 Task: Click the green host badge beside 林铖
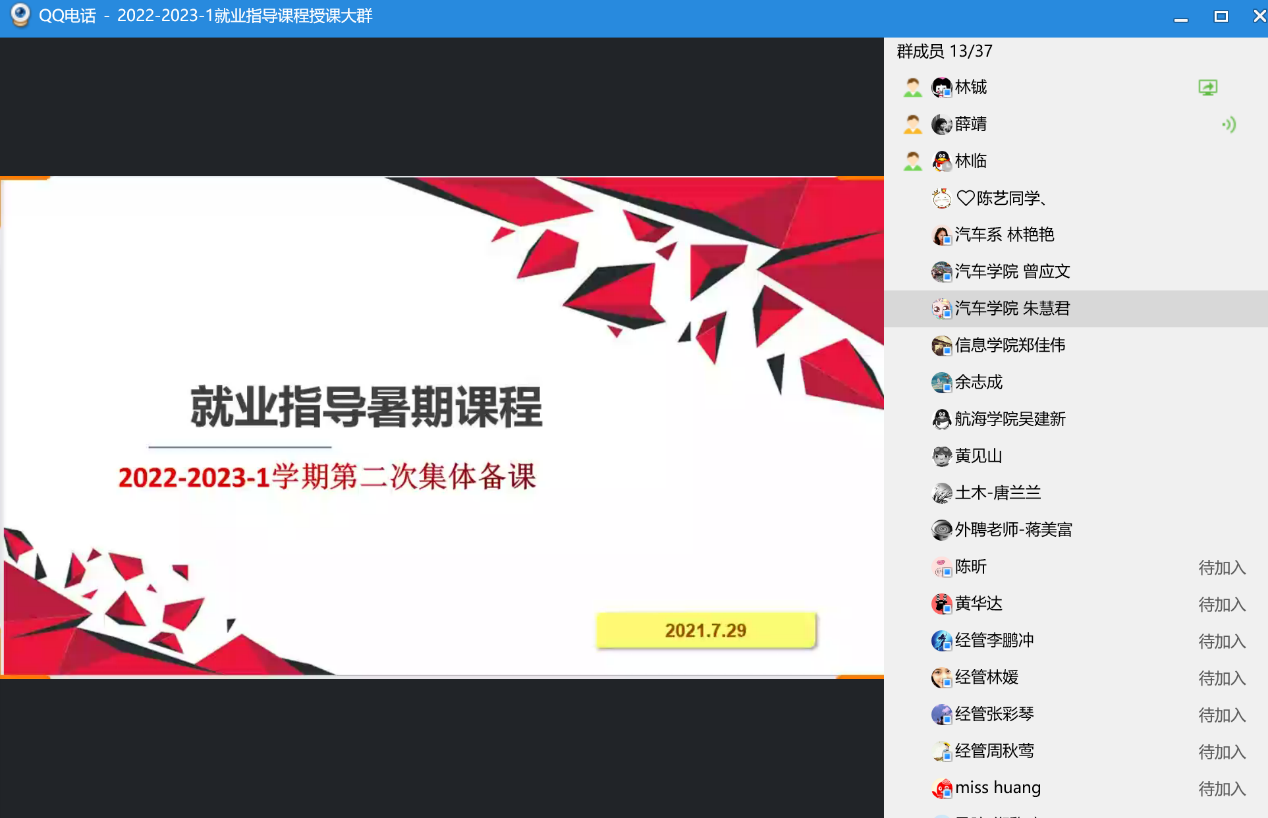point(912,88)
